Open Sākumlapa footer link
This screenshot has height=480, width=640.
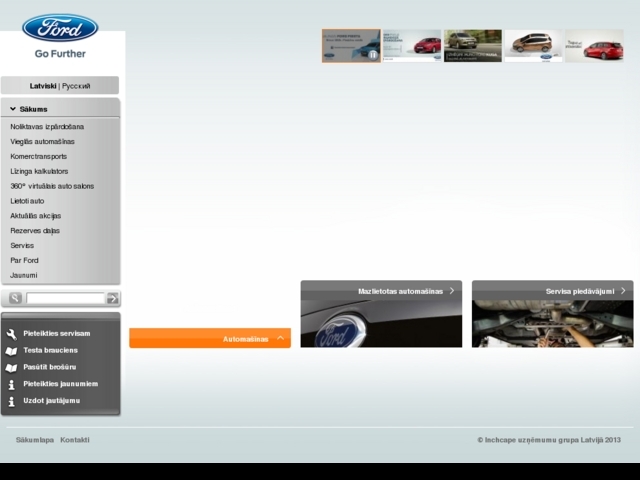point(35,440)
